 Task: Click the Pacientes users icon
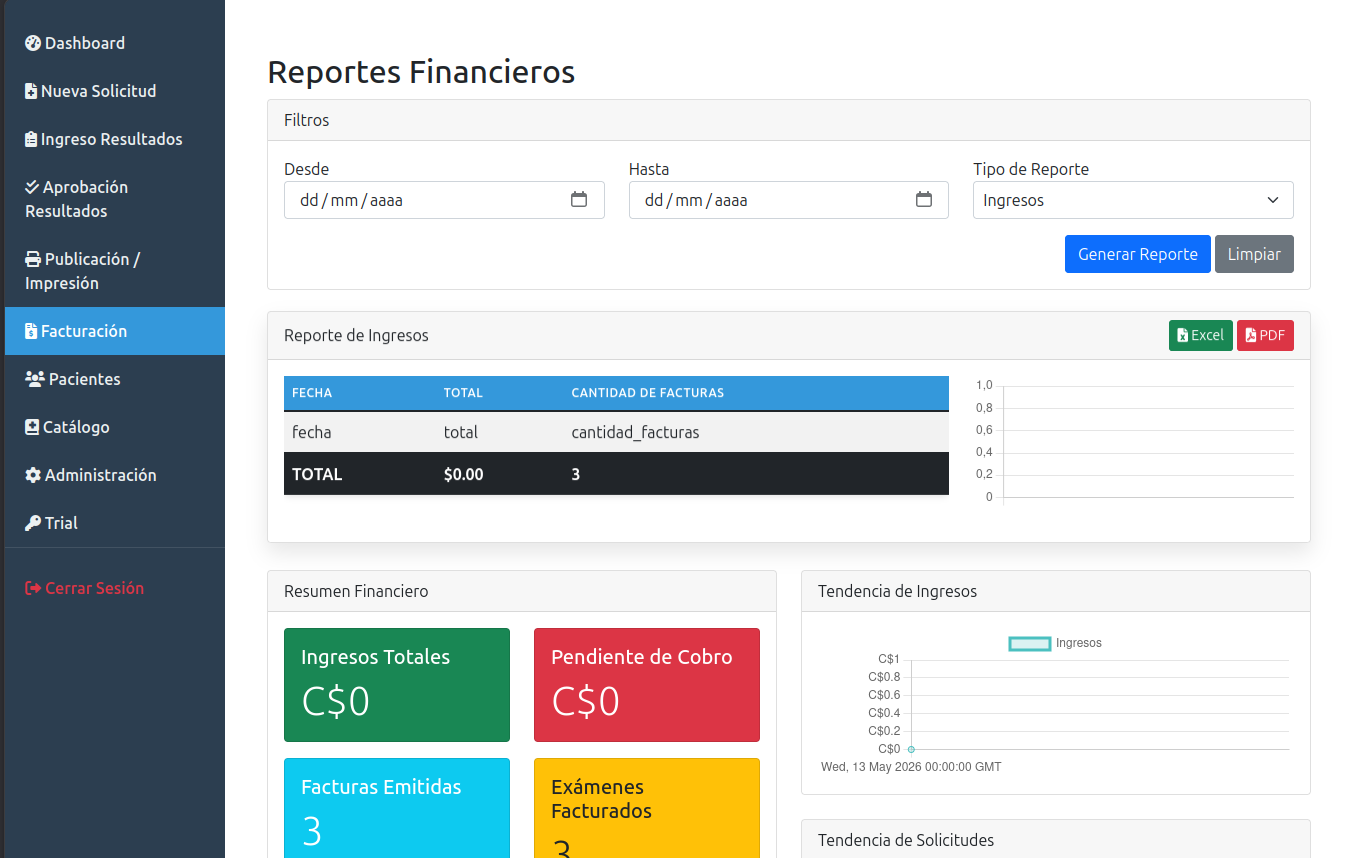click(x=35, y=379)
